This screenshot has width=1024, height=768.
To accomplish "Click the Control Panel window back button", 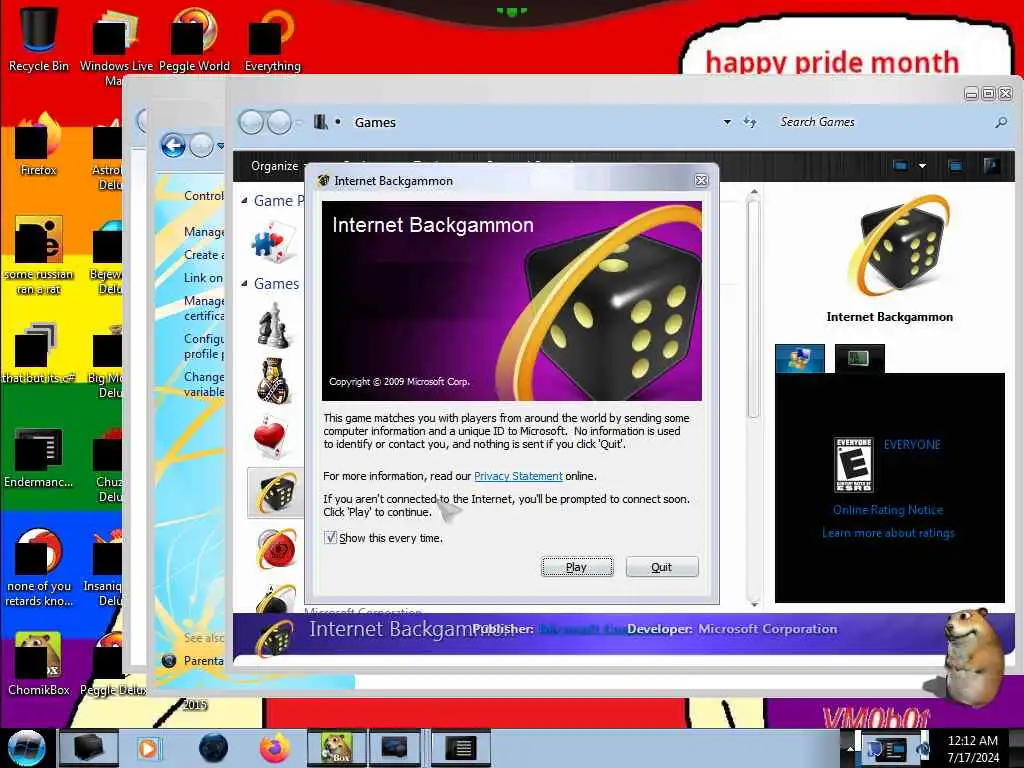I will (x=173, y=146).
